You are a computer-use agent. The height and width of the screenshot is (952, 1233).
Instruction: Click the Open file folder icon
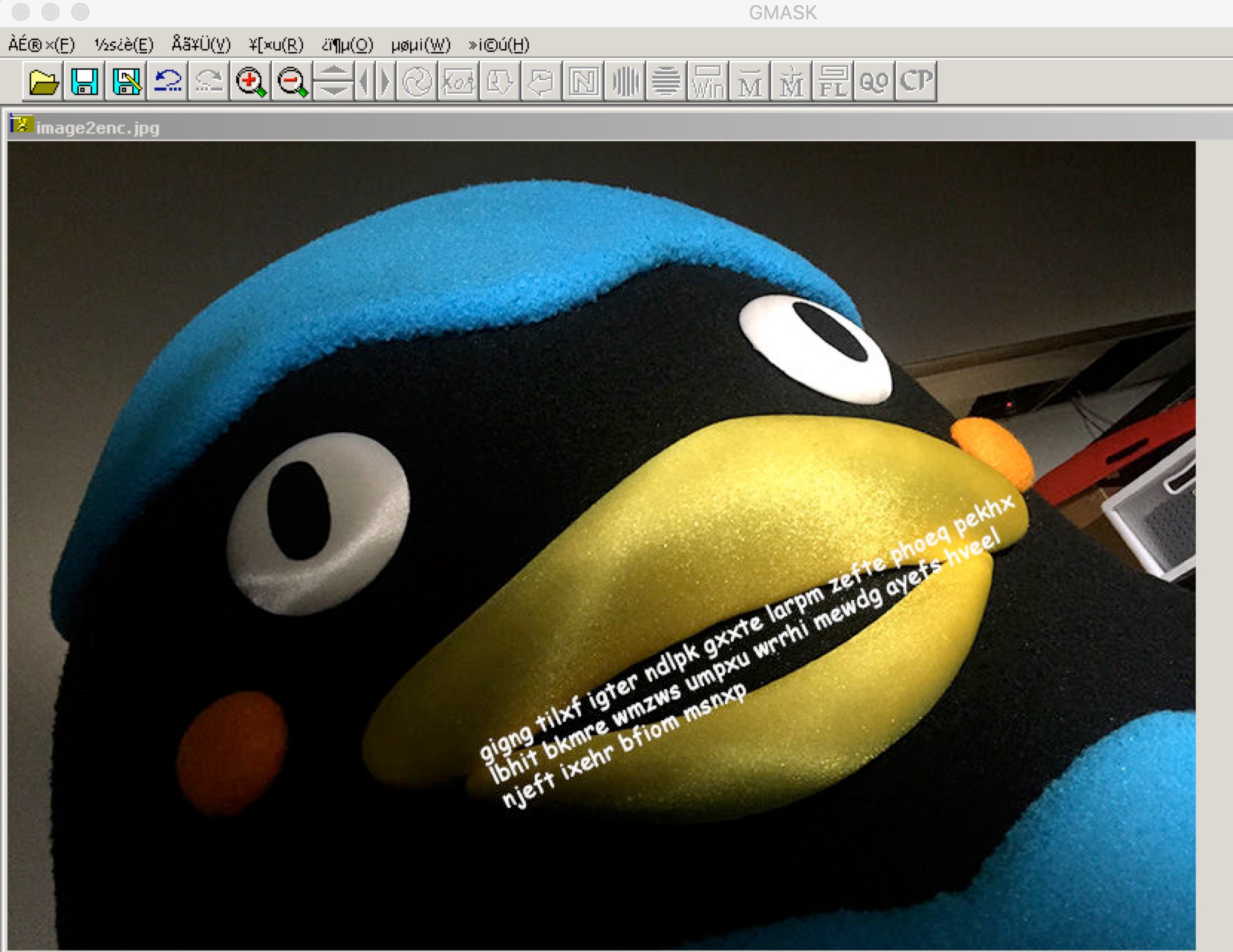pos(44,82)
